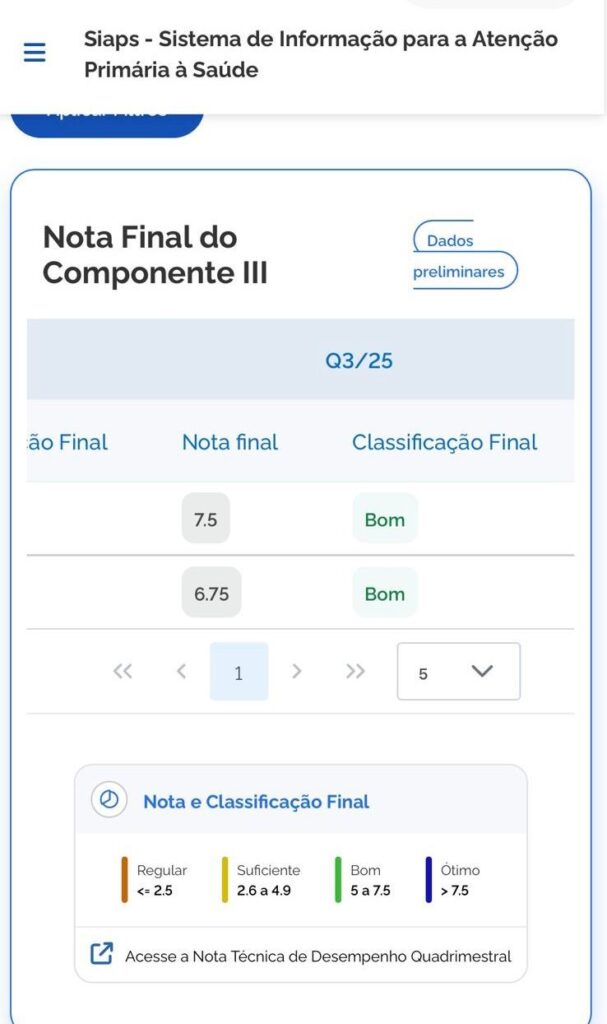Go to the first page of results
The image size is (607, 1024).
(x=123, y=672)
